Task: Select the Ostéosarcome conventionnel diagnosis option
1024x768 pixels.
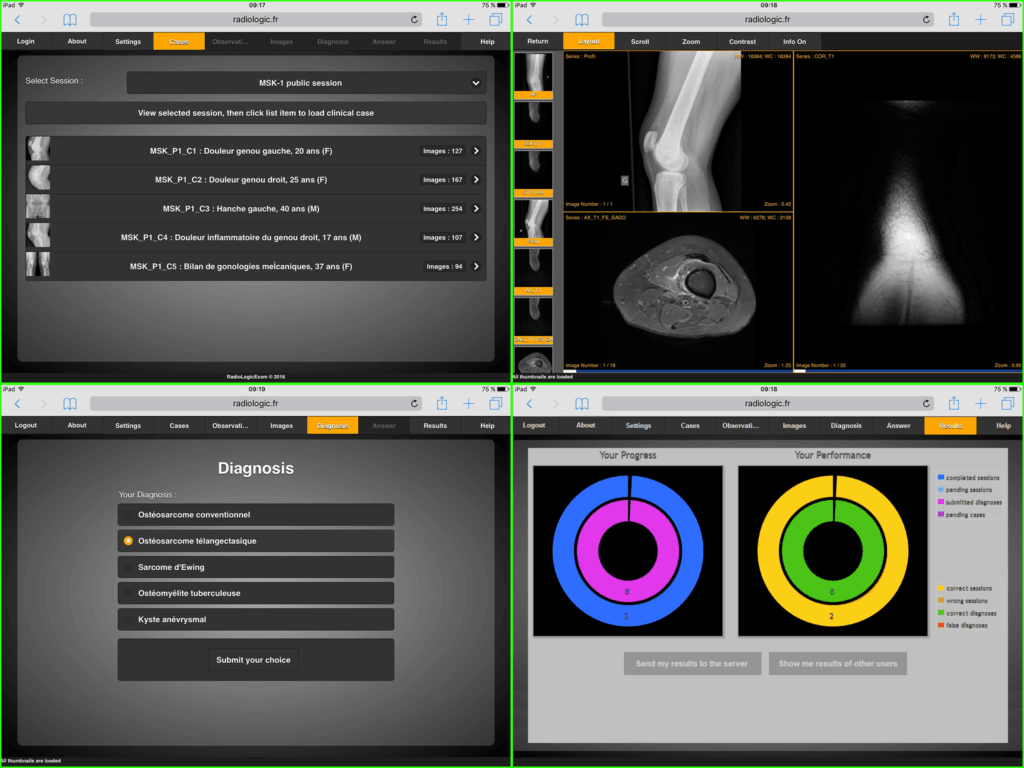Action: 255,515
